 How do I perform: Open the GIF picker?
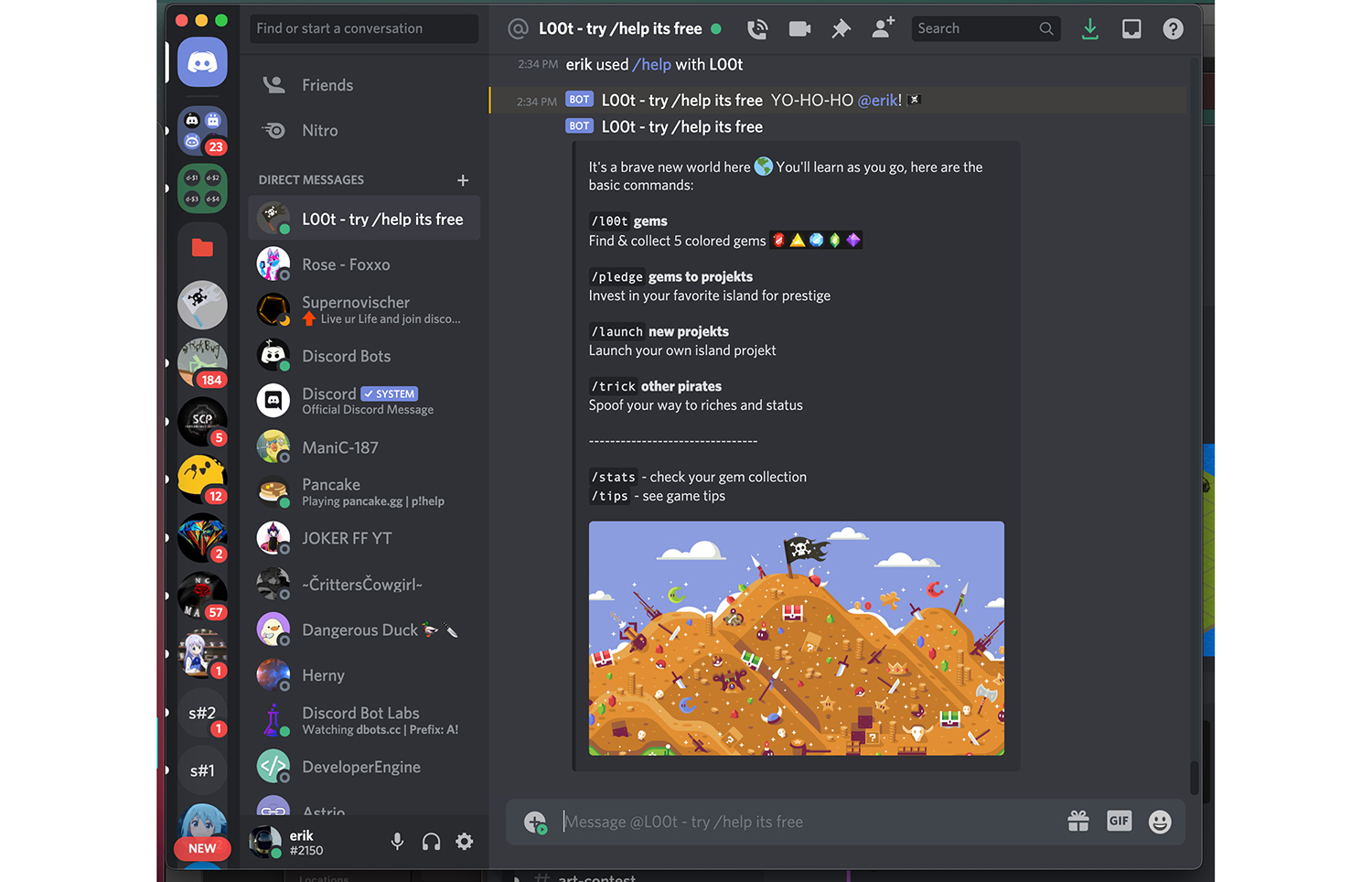click(x=1119, y=821)
